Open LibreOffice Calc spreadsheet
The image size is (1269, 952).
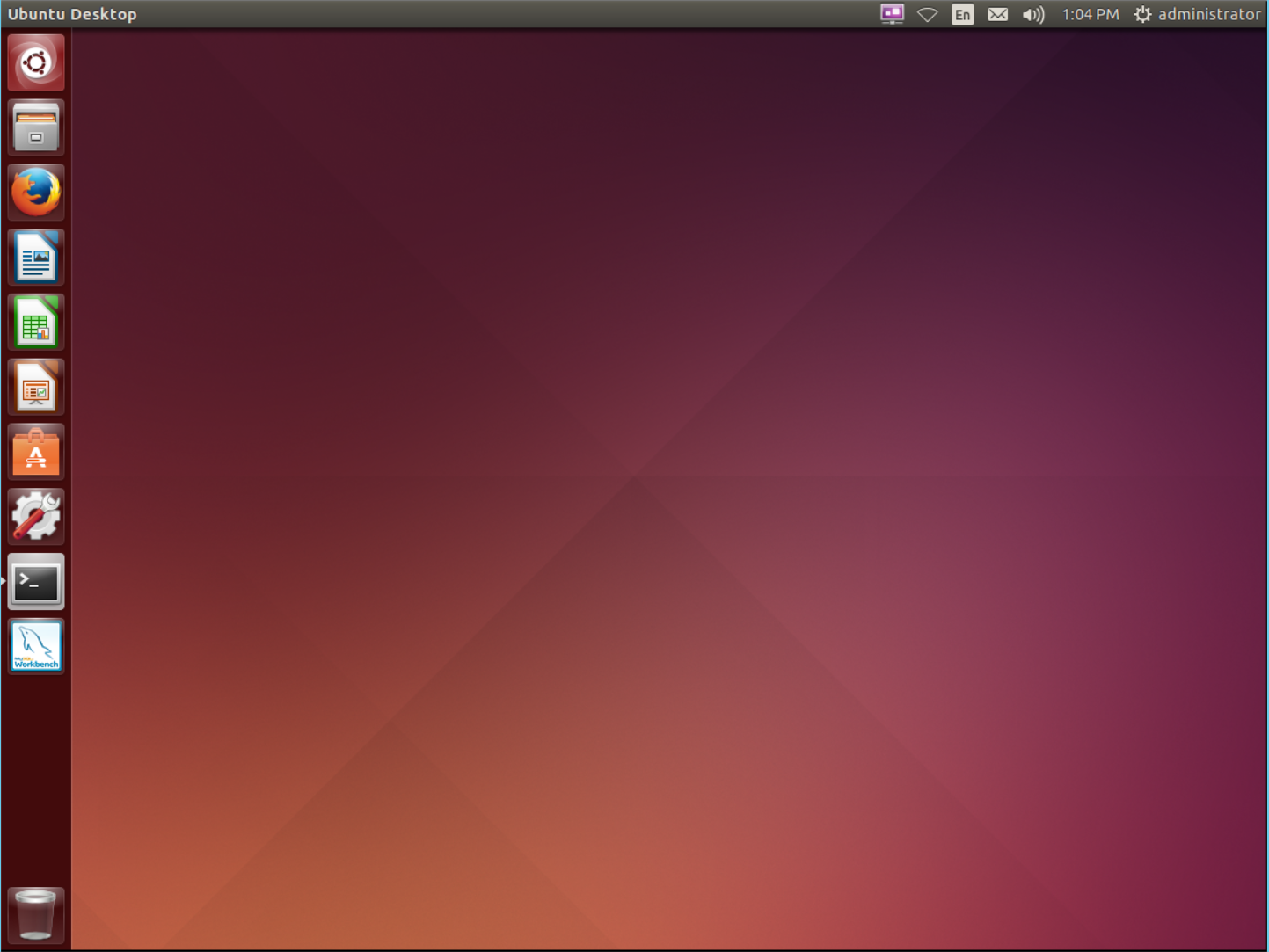coord(35,322)
